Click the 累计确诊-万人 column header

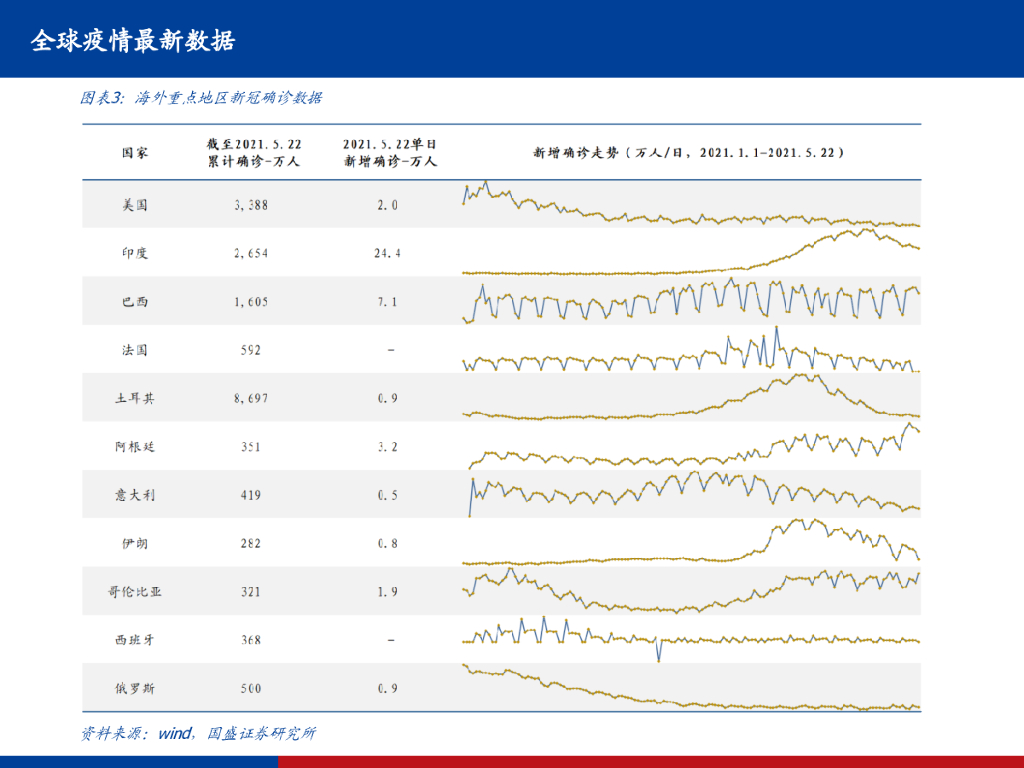253,153
